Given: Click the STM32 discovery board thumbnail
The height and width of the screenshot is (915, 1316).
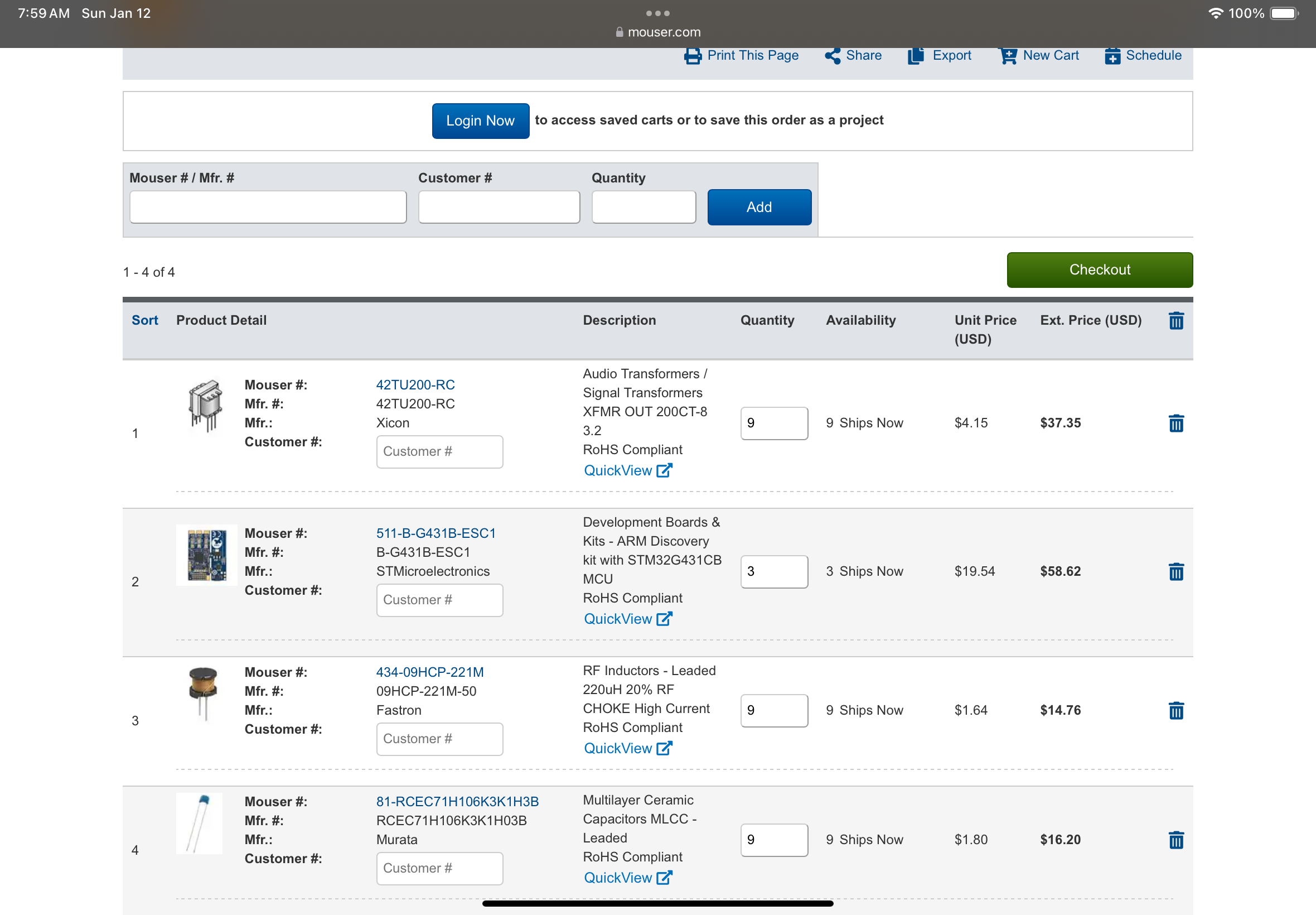Looking at the screenshot, I should click(x=207, y=555).
